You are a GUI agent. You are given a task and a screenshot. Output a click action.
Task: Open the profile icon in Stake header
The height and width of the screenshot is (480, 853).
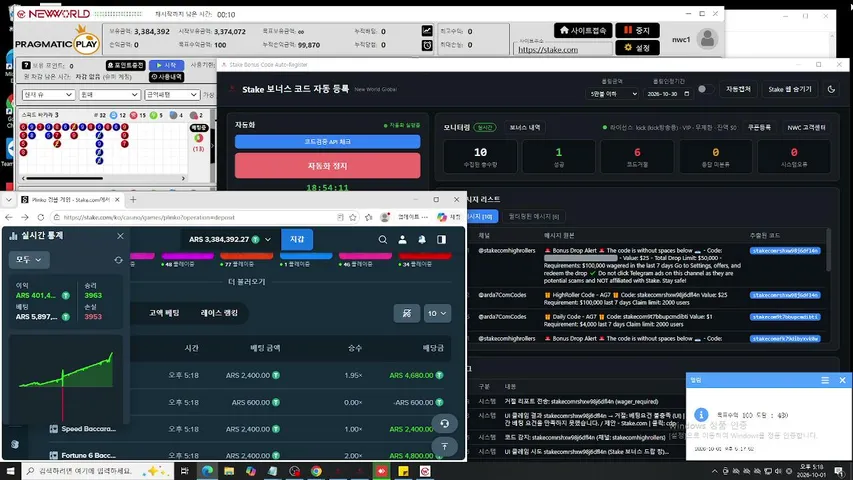pyautogui.click(x=403, y=239)
